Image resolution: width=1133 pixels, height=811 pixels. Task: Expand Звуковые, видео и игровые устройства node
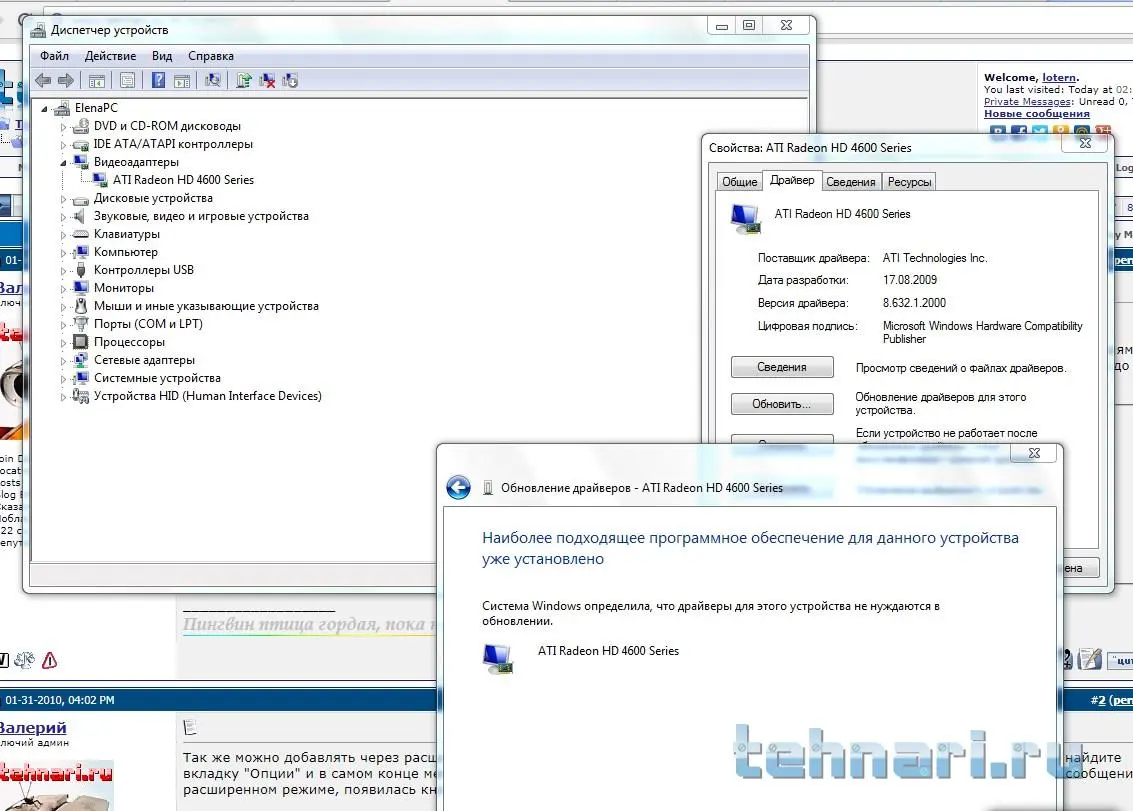tap(63, 217)
